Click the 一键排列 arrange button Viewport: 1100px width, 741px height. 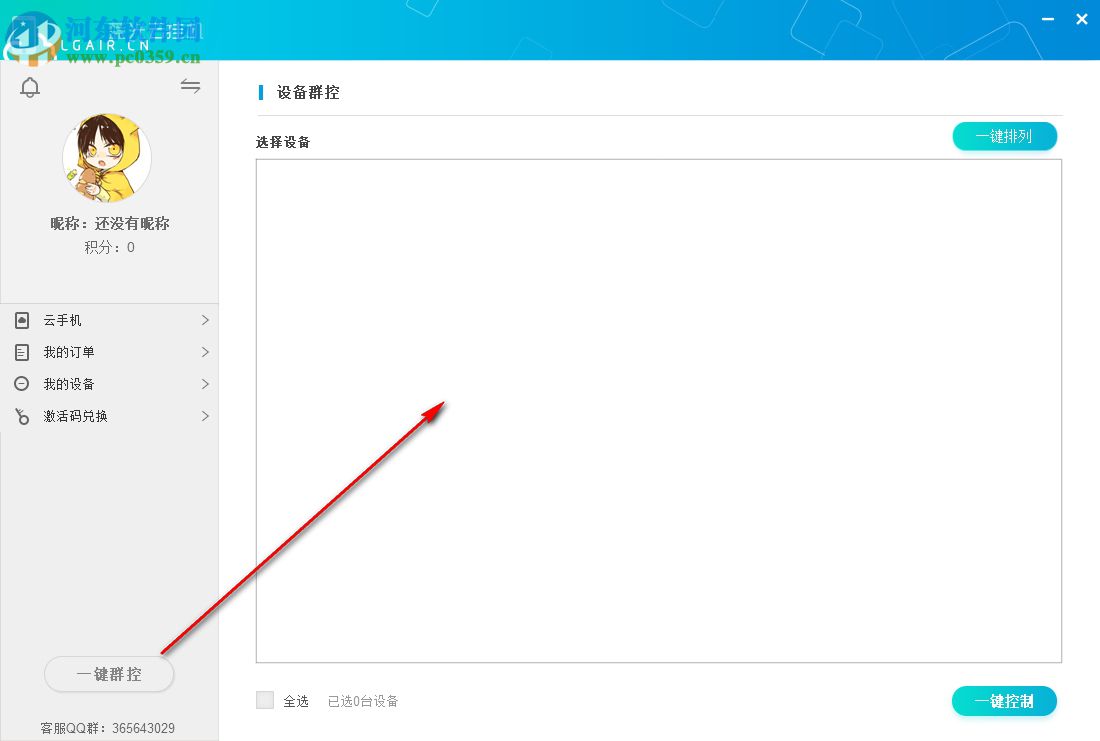[1004, 136]
